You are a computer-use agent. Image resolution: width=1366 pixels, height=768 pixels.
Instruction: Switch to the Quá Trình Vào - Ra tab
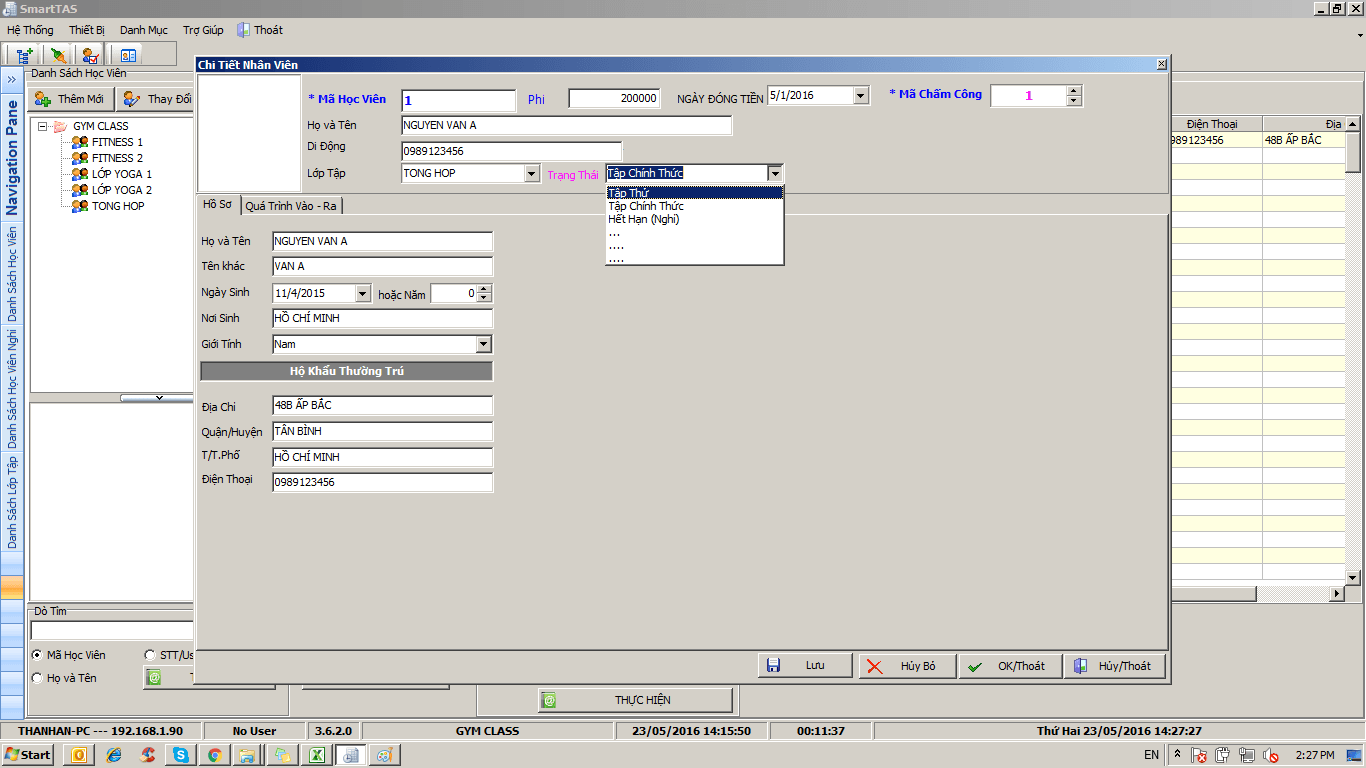(x=290, y=205)
